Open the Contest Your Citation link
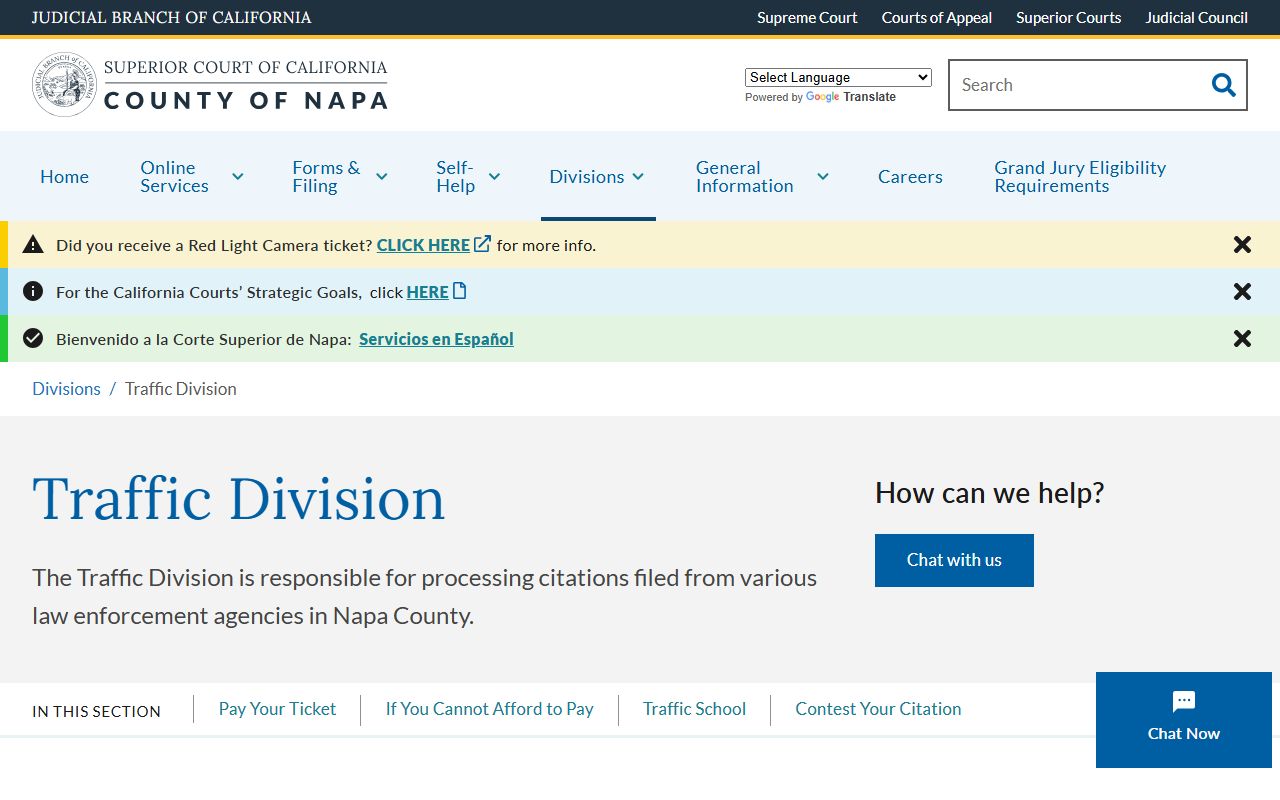This screenshot has height=800, width=1280. pyautogui.click(x=878, y=709)
